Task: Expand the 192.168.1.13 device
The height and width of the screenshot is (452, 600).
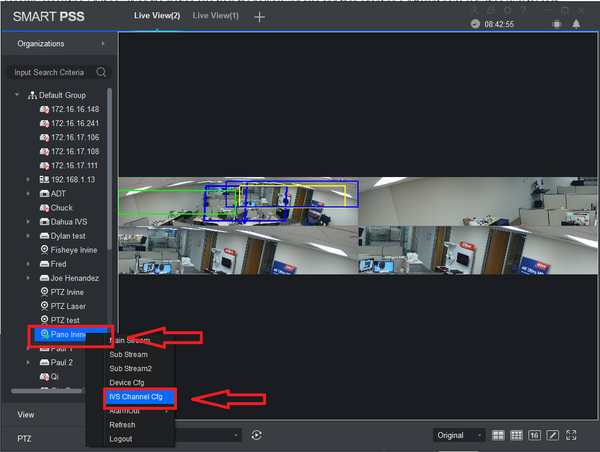Action: (x=28, y=179)
